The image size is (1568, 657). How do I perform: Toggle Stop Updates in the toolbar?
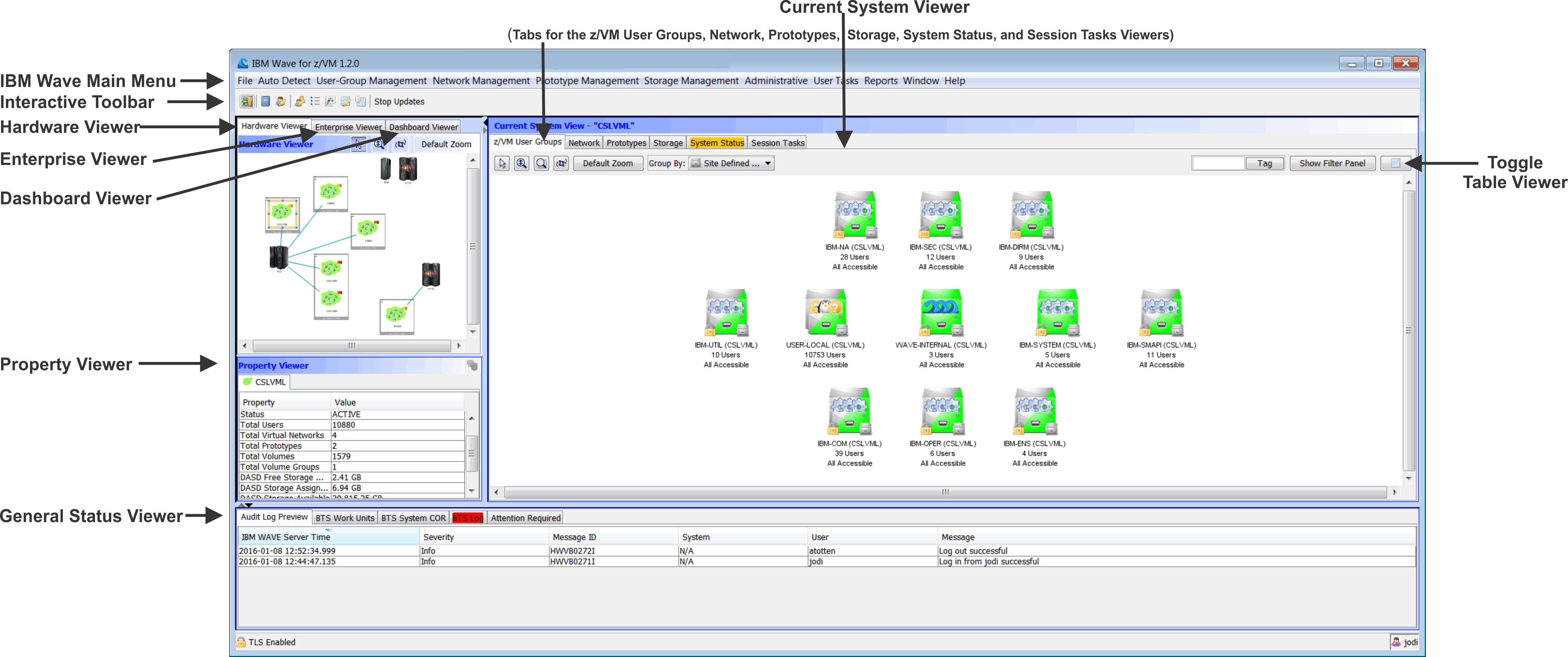(x=399, y=102)
